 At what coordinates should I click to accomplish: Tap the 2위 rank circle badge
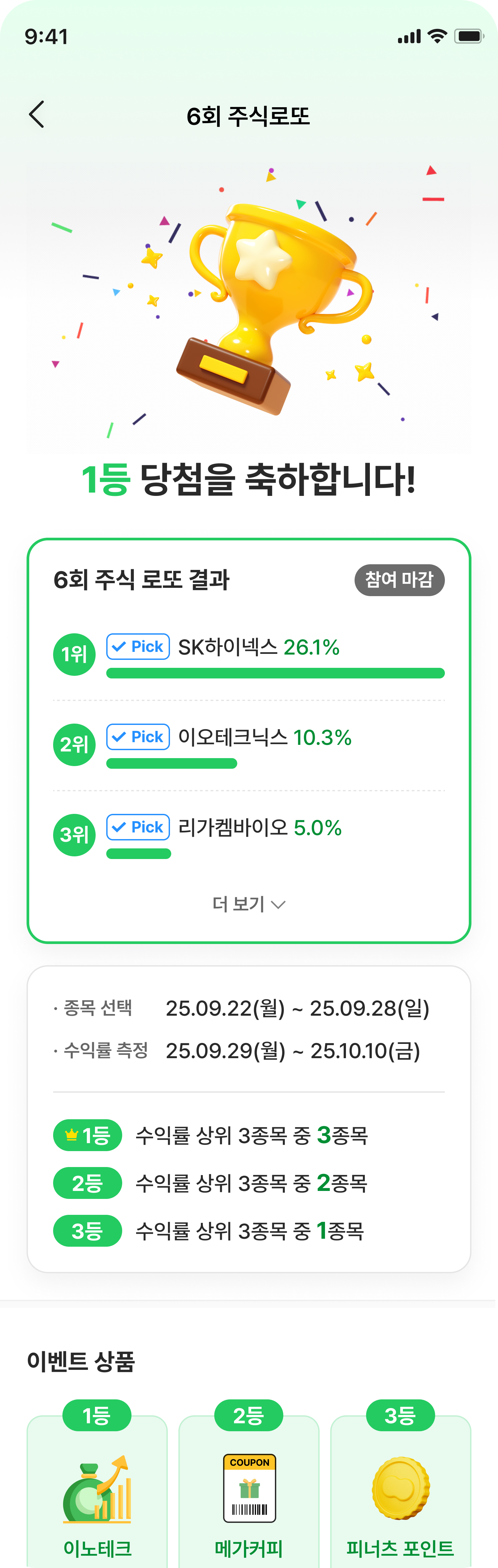pyautogui.click(x=74, y=745)
